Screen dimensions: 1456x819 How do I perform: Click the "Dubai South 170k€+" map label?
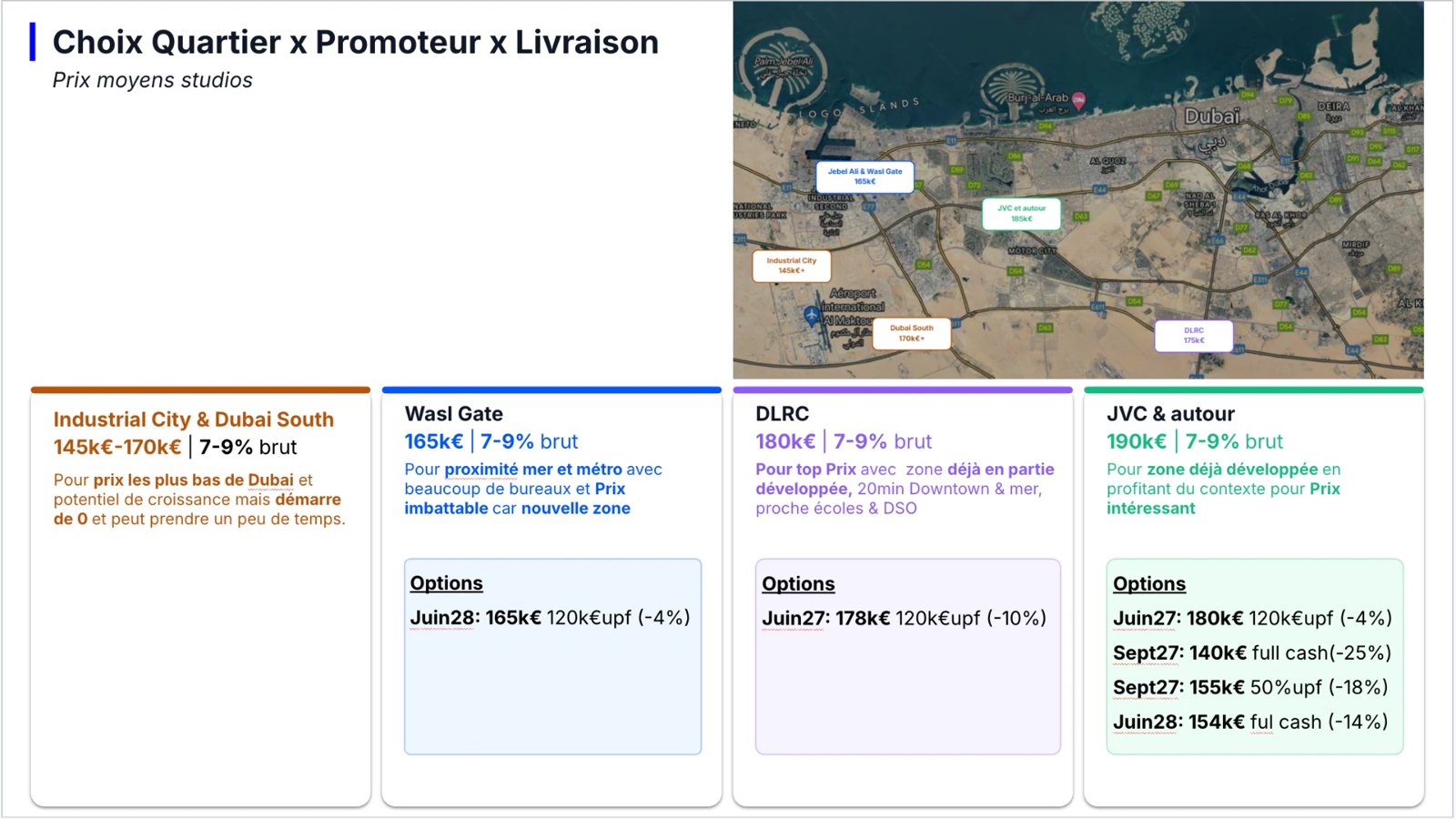[912, 333]
